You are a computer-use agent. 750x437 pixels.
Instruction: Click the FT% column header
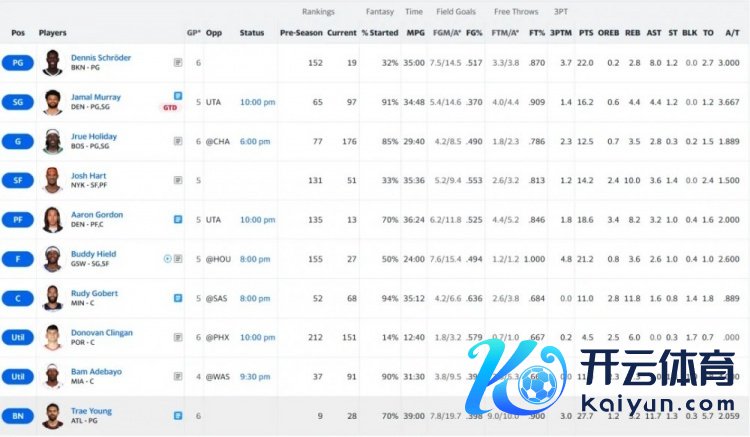537,33
